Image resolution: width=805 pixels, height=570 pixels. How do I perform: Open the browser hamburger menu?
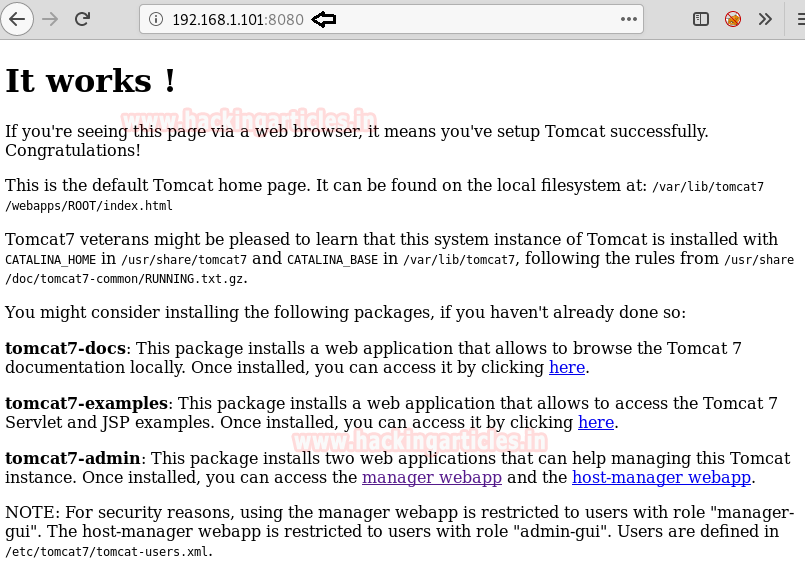click(800, 20)
